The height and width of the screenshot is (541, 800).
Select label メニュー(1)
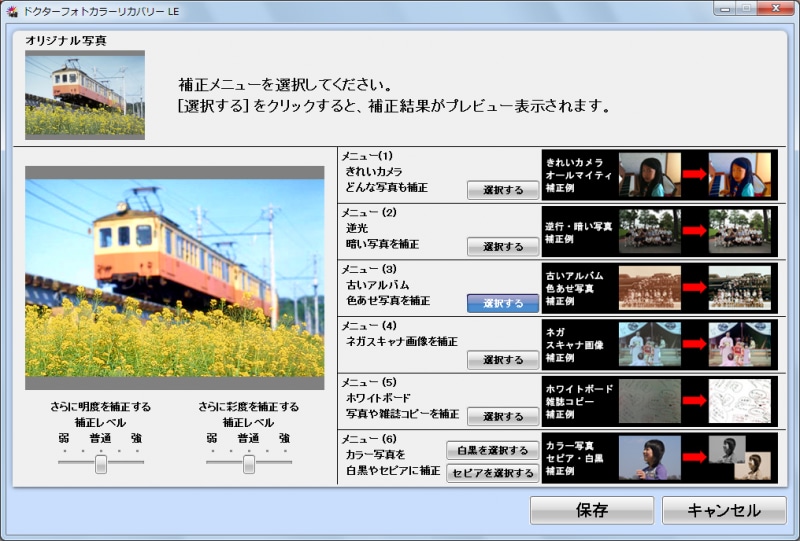[x=367, y=156]
